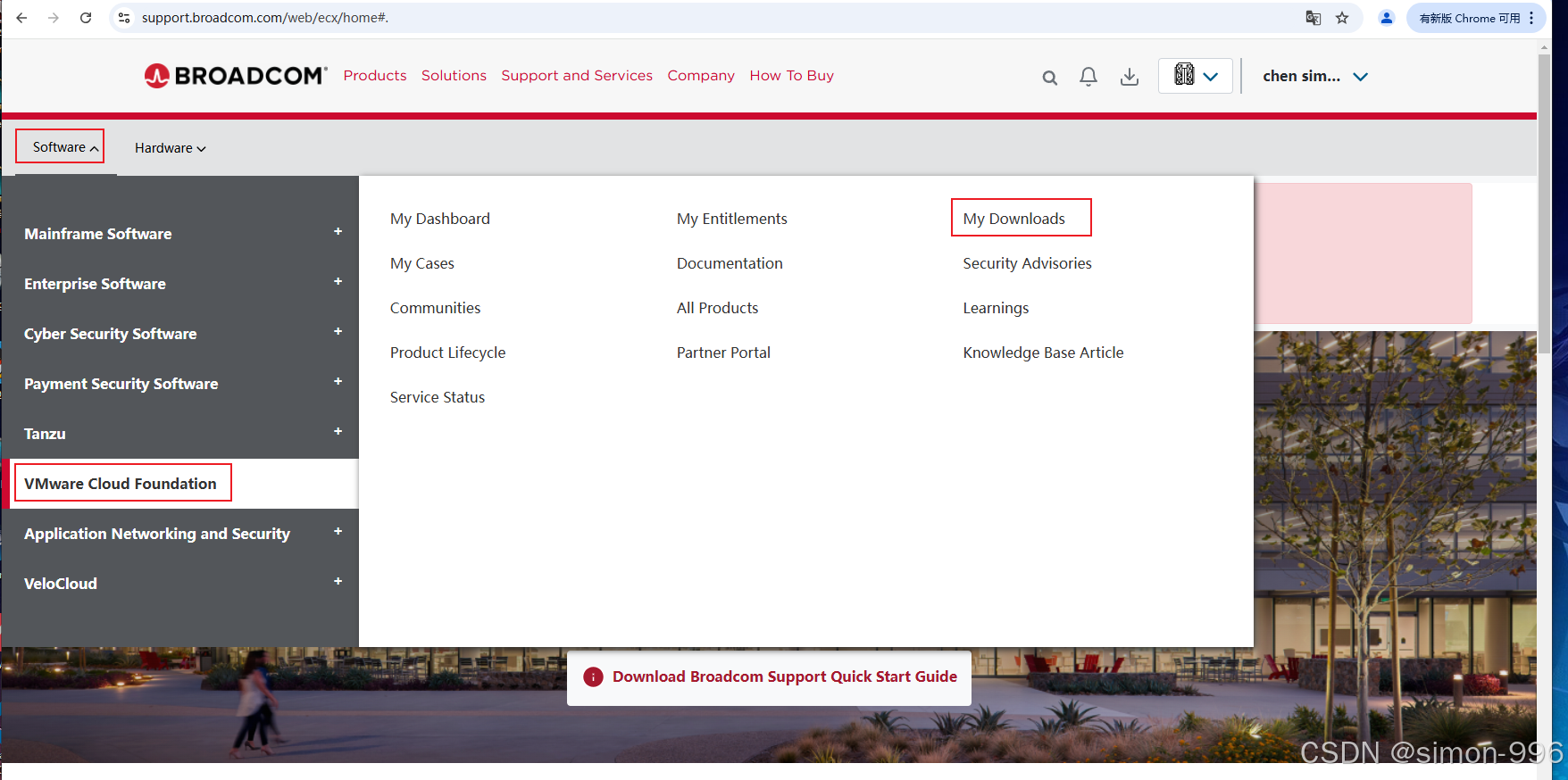Expand VeloCloud plus icon
The image size is (1568, 780).
pyautogui.click(x=338, y=582)
